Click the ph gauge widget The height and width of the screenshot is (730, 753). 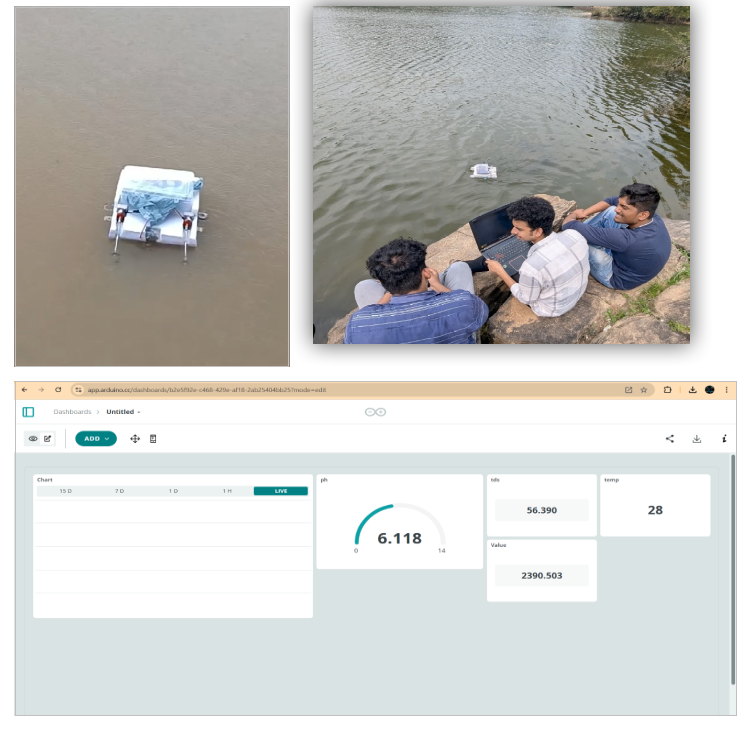point(400,528)
